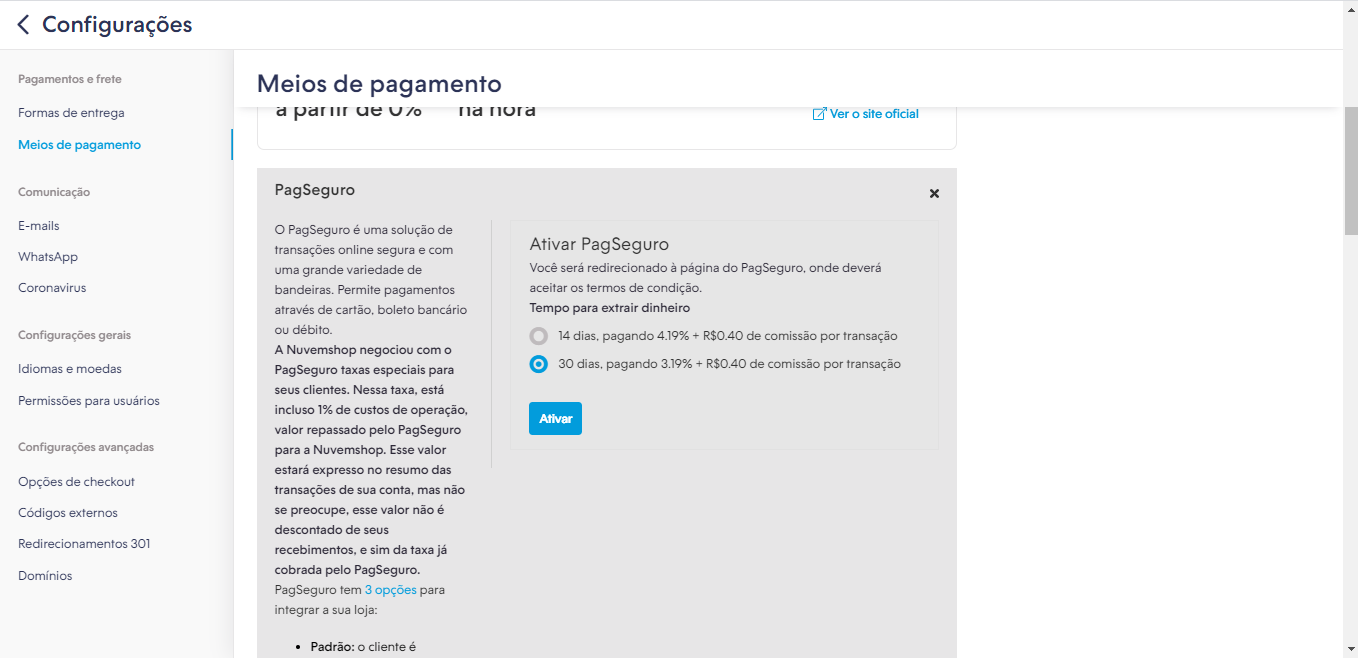
Task: Click the Meios de pagamento heading
Action: [379, 83]
